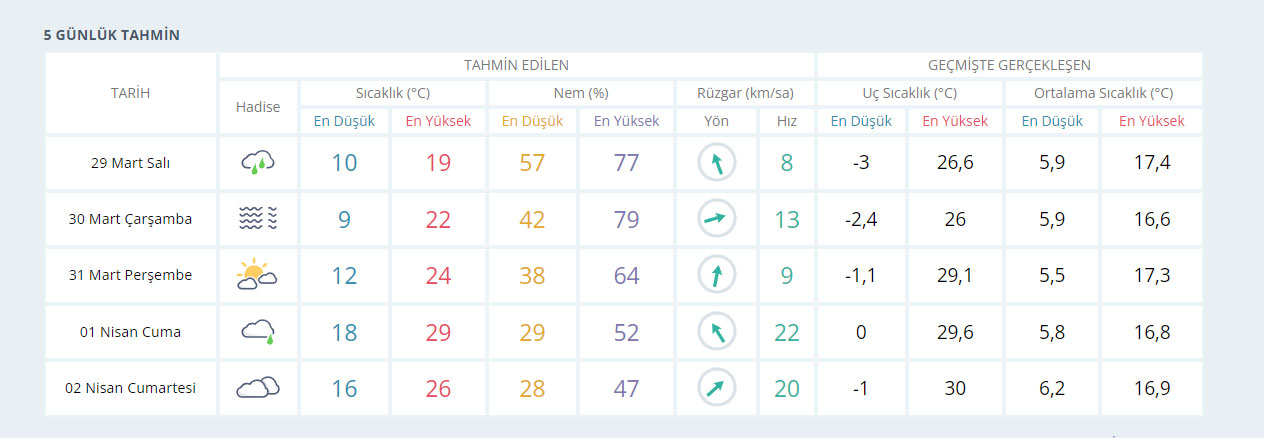Click the light rain cloud icon for 01 Nisan Cuma

tap(258, 331)
